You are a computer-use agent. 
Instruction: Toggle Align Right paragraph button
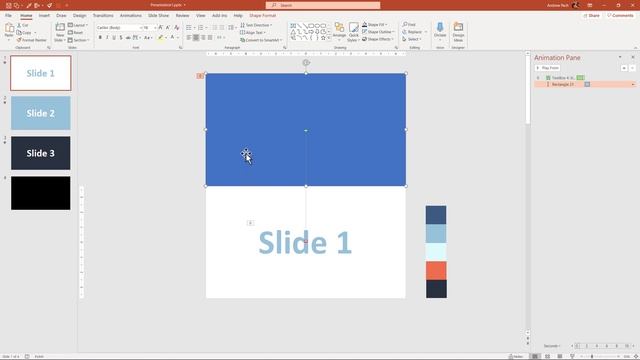[x=203, y=38]
